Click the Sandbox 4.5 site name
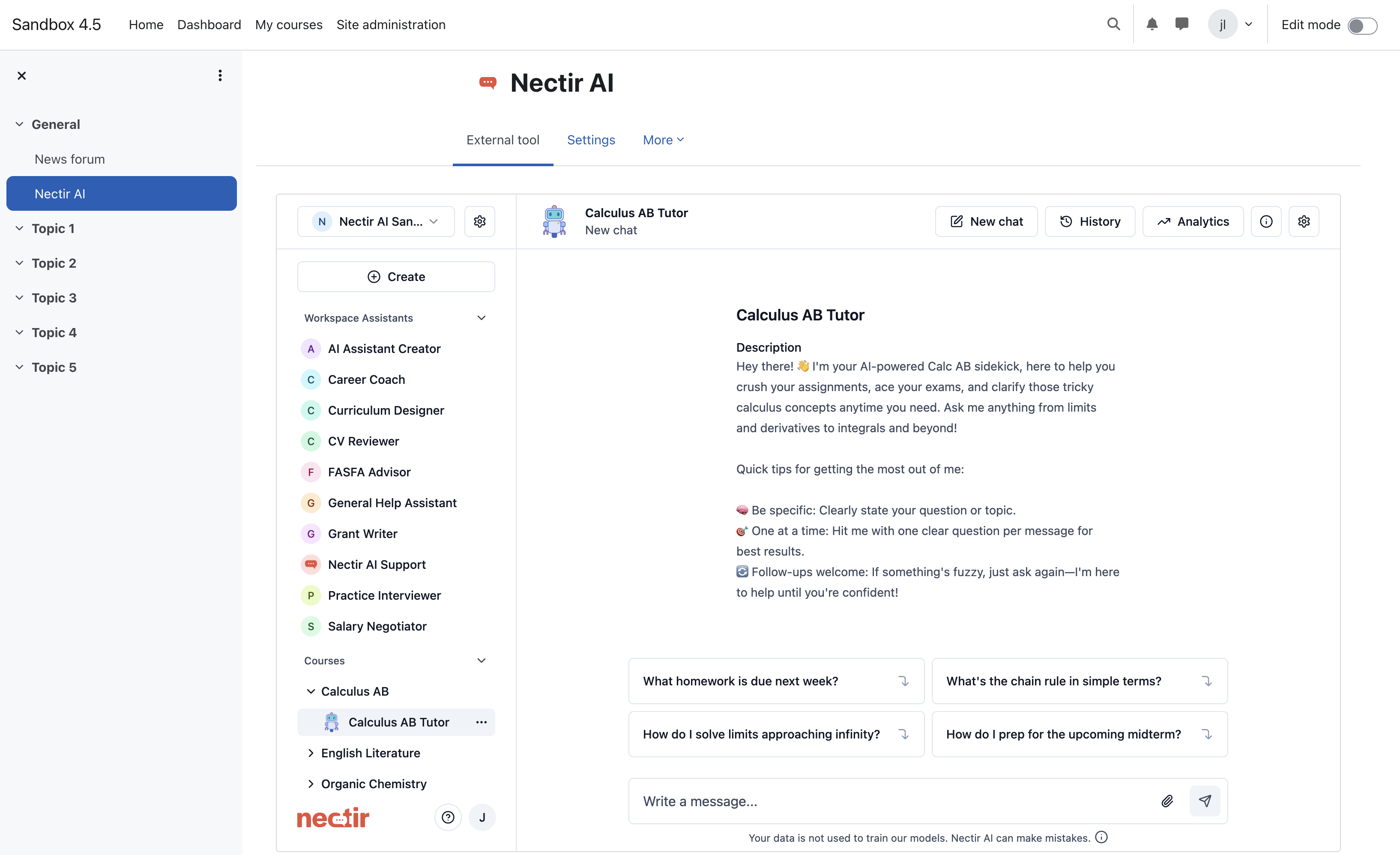Screen dimensions: 1400x855 56,24
